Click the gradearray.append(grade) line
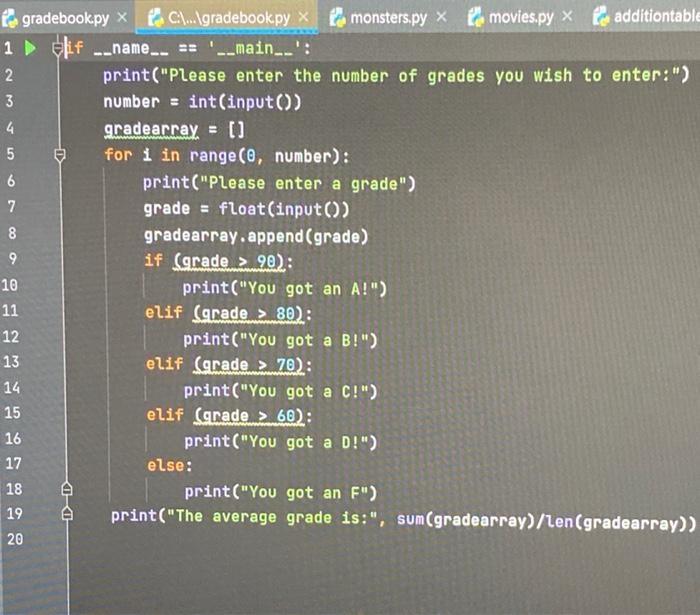 (x=256, y=236)
